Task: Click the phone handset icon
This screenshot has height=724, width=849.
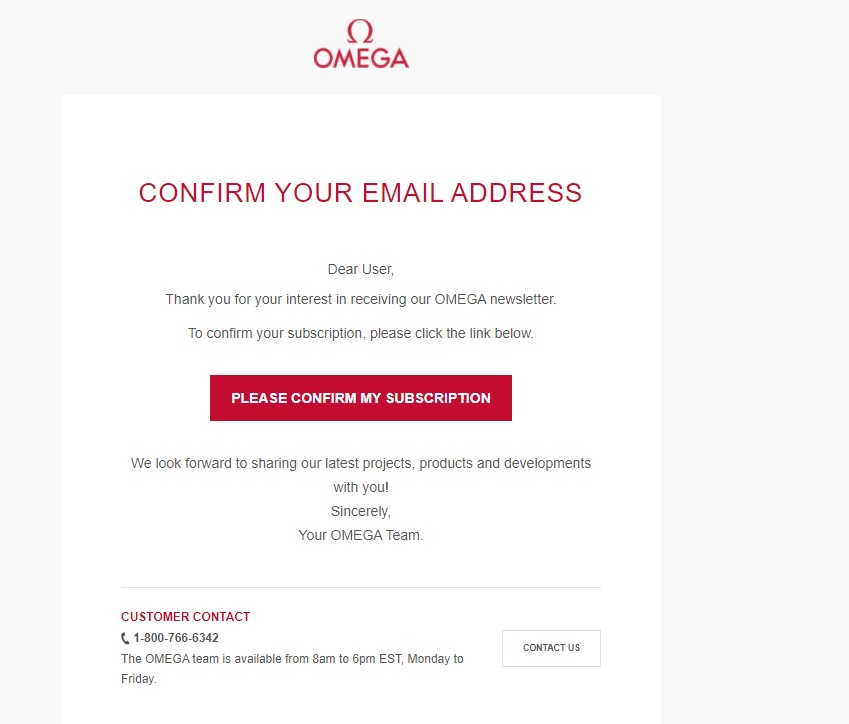Action: click(125, 638)
